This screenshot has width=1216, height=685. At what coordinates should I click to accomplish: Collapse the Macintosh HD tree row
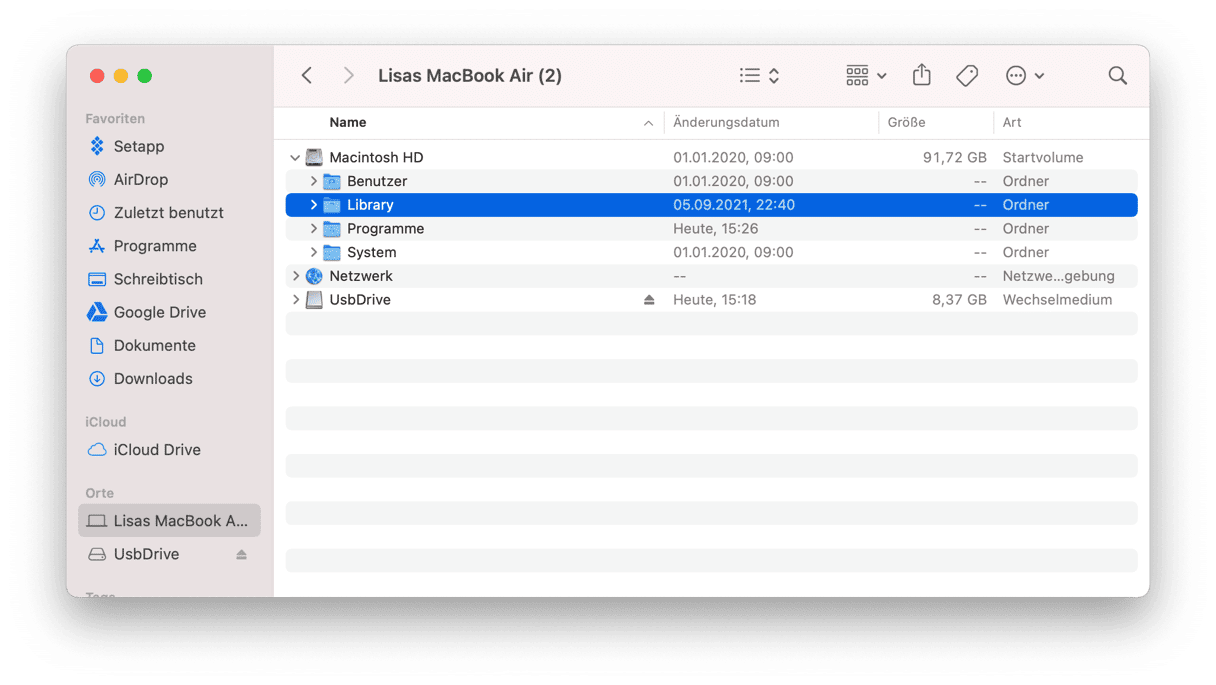click(295, 158)
